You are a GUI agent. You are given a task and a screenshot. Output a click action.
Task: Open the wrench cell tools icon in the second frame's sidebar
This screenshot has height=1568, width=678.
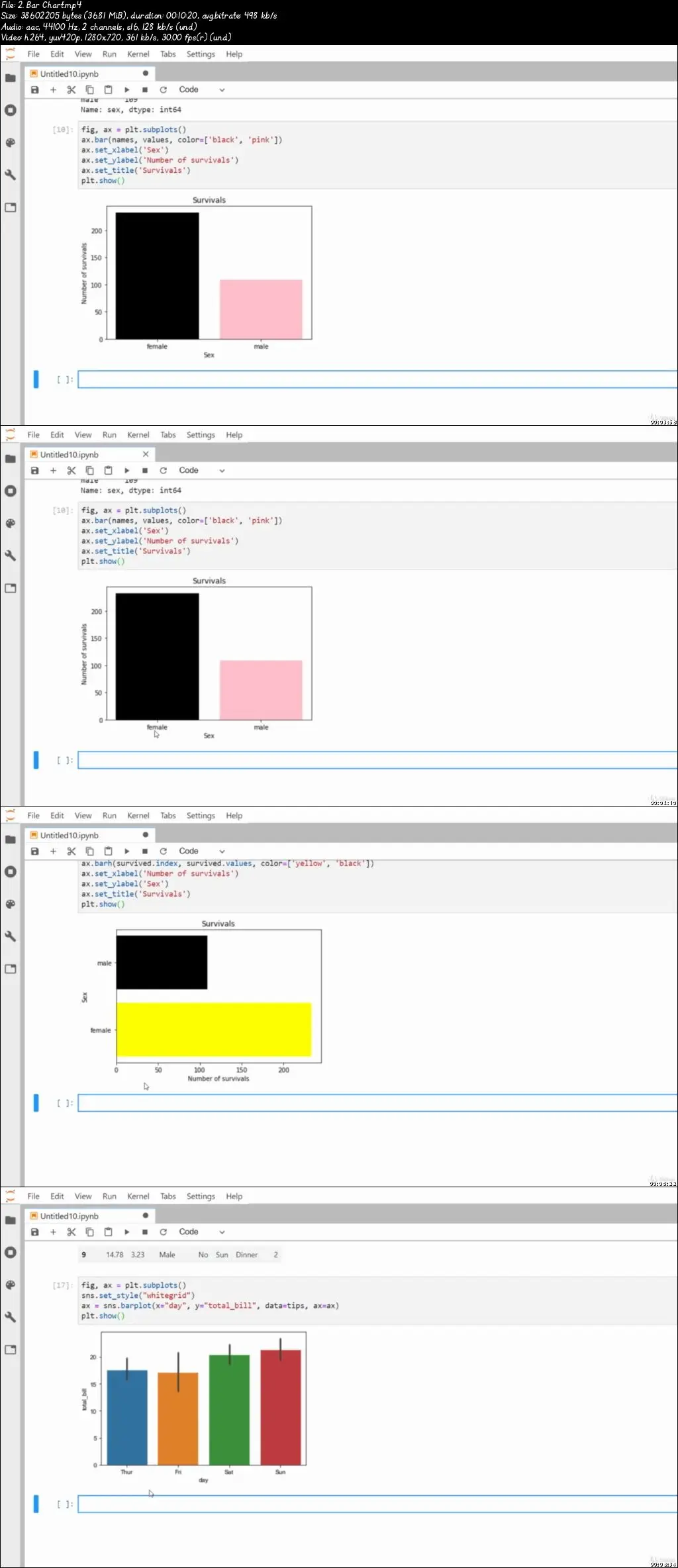(11, 556)
